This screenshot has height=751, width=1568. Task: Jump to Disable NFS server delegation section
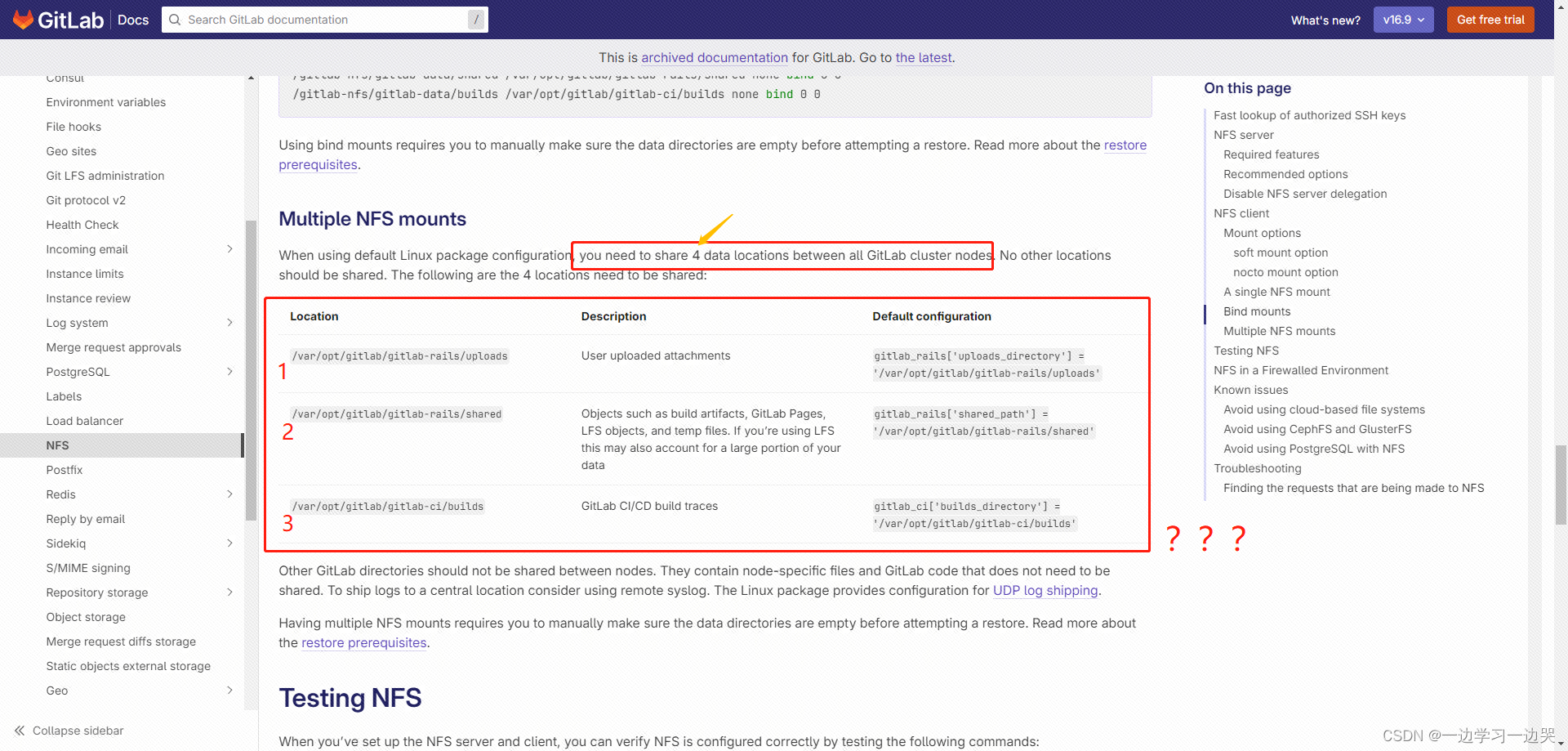click(1305, 194)
